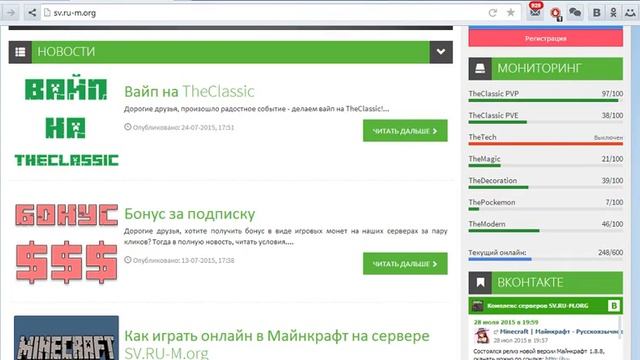Screen dimensions: 640x360
Task: Click the TheModern 46/100 count
Action: click(x=612, y=224)
